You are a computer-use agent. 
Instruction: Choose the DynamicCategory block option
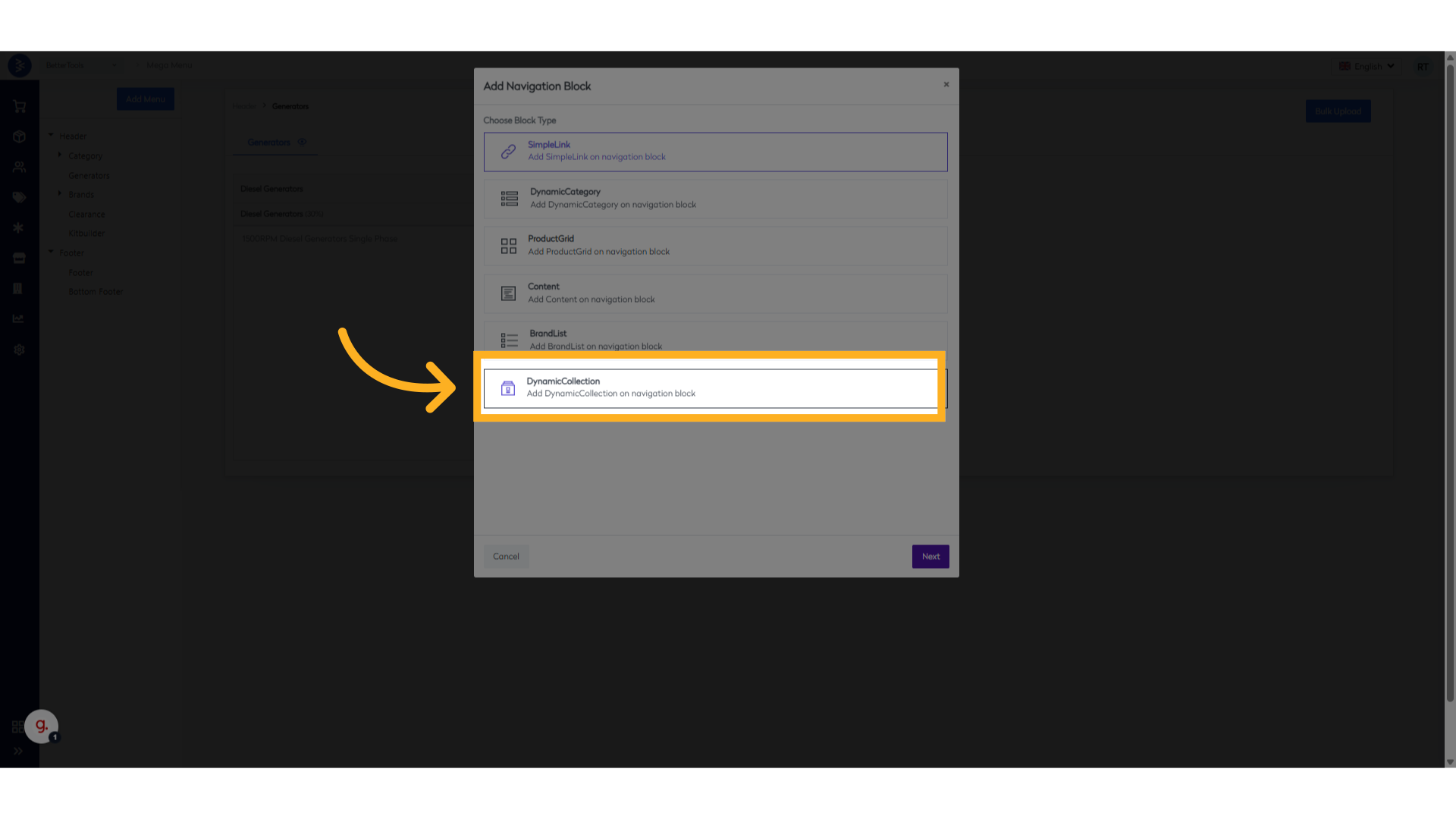tap(714, 199)
